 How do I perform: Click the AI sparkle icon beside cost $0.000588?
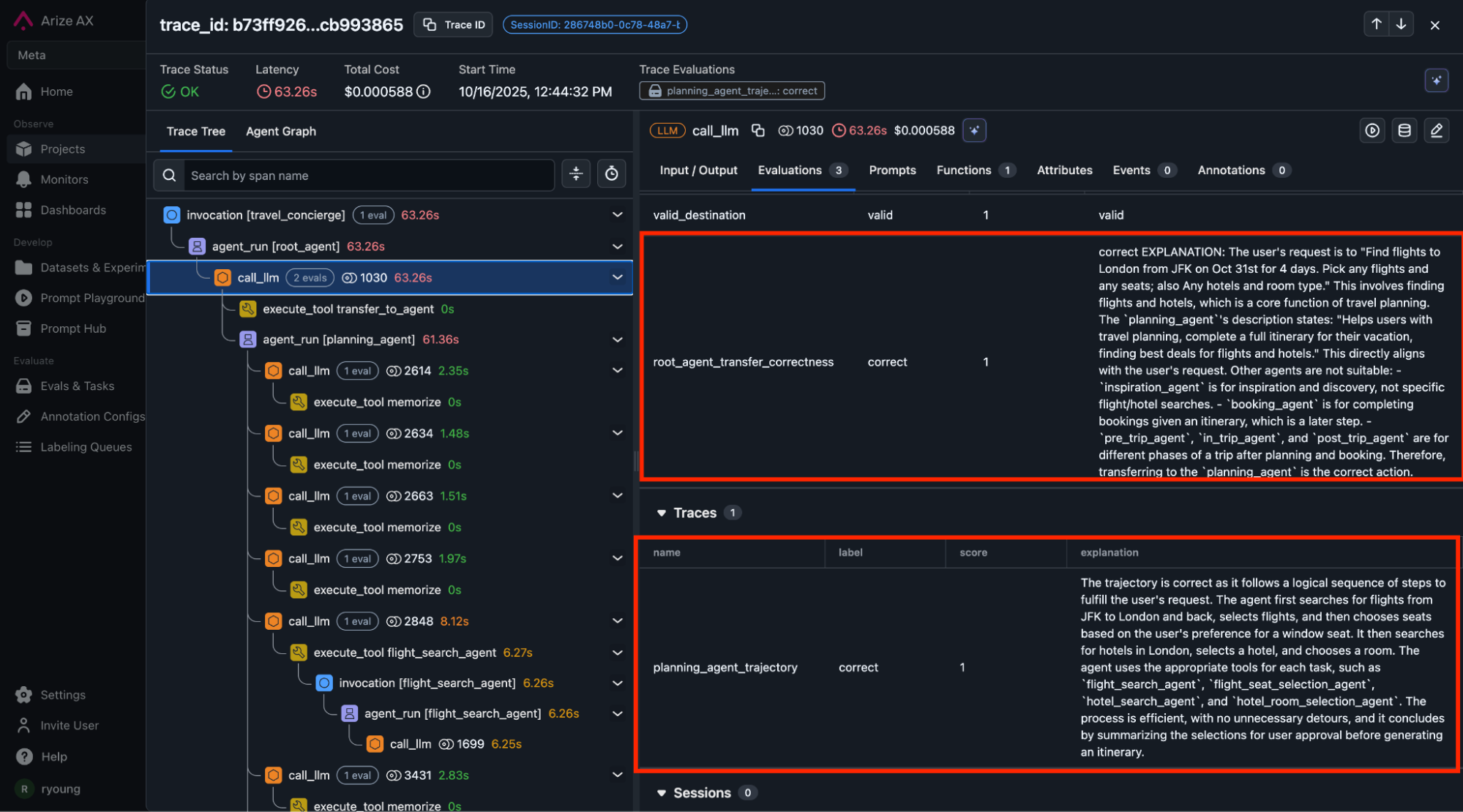pos(974,130)
